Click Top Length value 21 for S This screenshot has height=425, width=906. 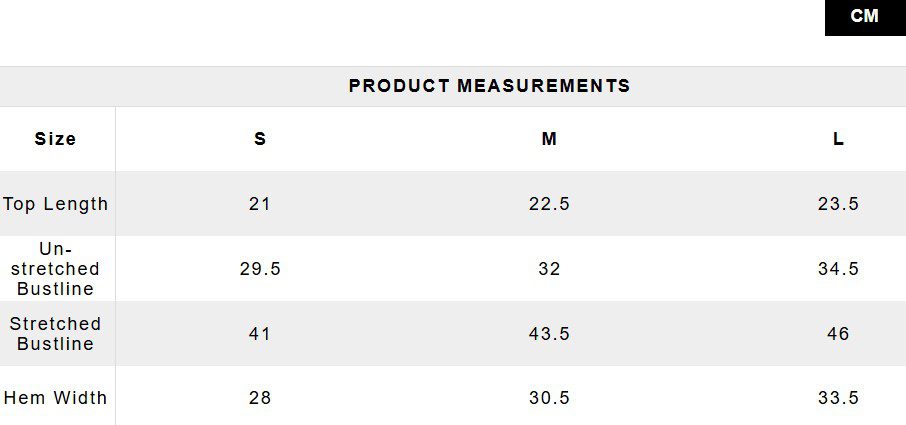tap(260, 204)
